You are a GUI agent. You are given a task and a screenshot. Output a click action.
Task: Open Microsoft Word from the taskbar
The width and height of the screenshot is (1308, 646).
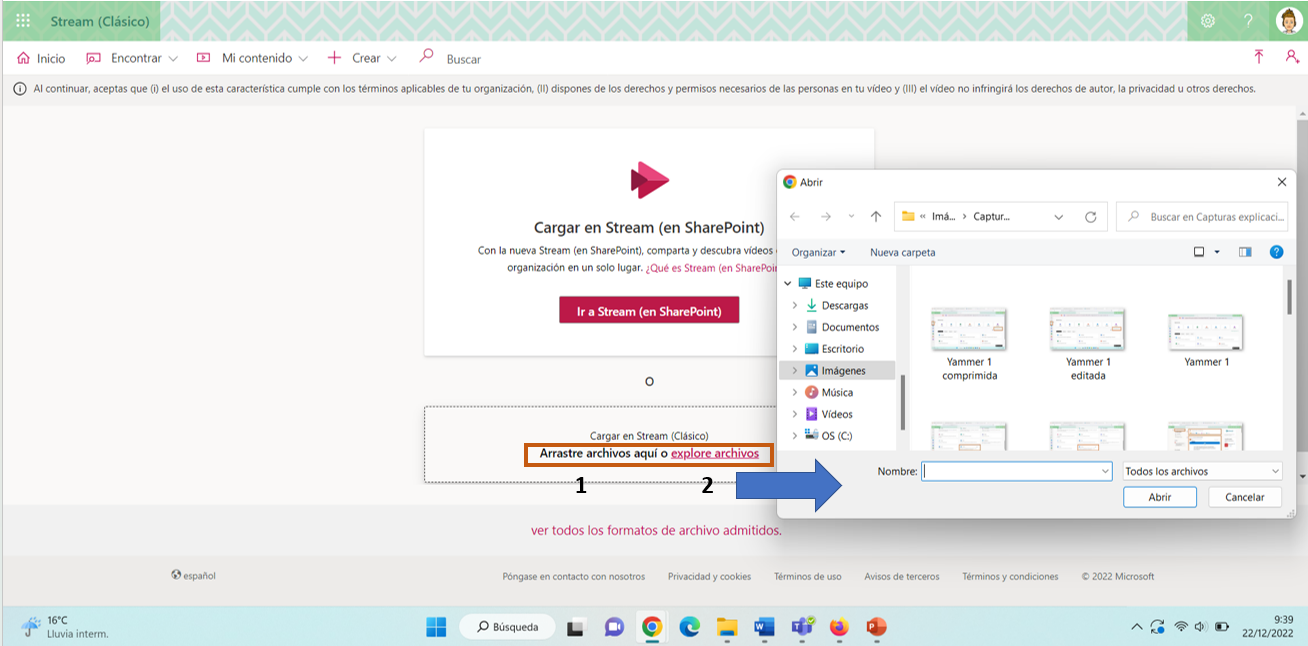[764, 627]
